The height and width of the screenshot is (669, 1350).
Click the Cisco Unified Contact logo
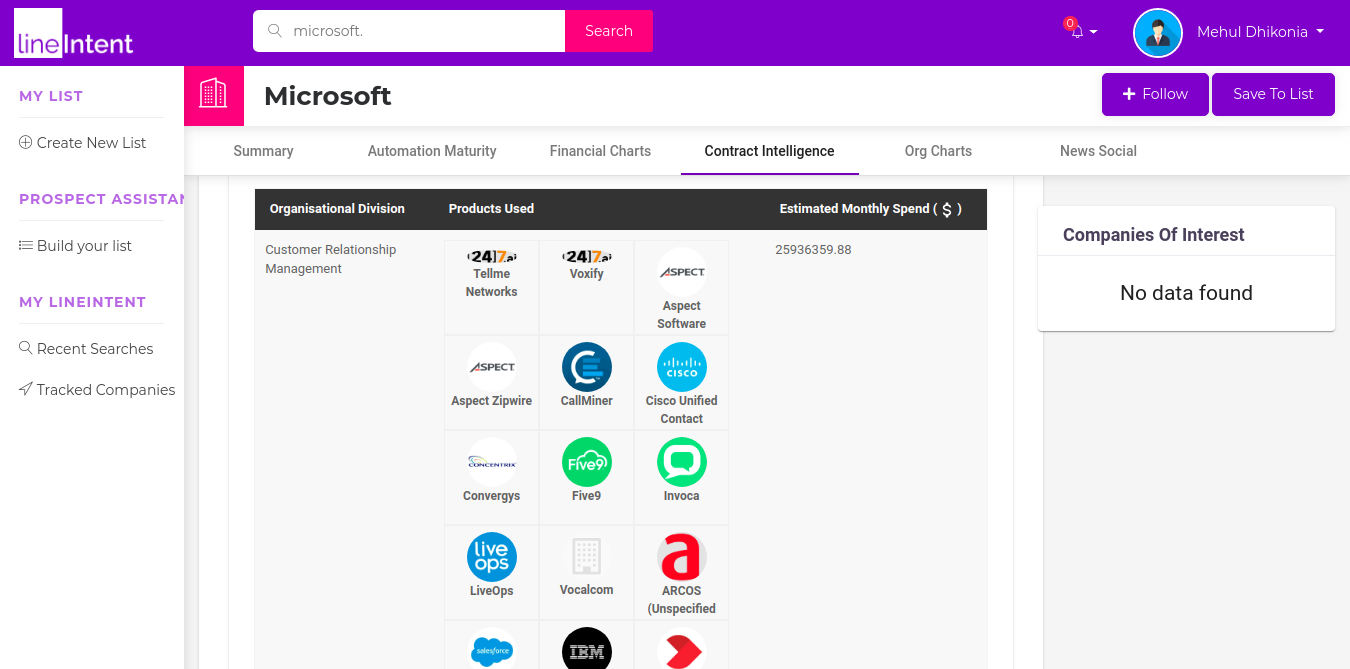pyautogui.click(x=682, y=367)
